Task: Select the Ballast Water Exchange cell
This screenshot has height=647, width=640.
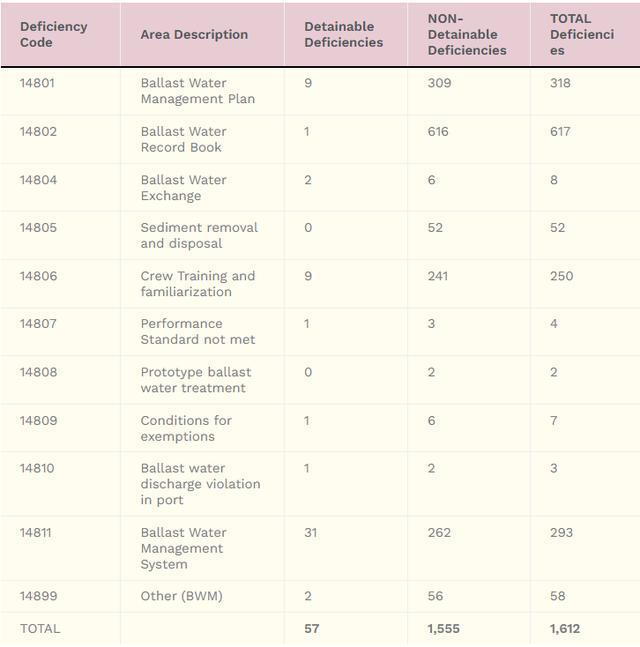Action: tap(183, 188)
